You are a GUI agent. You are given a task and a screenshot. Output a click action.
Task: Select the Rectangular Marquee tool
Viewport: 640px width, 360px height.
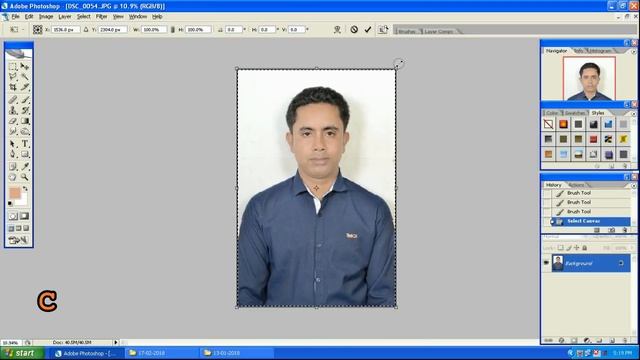[13, 66]
